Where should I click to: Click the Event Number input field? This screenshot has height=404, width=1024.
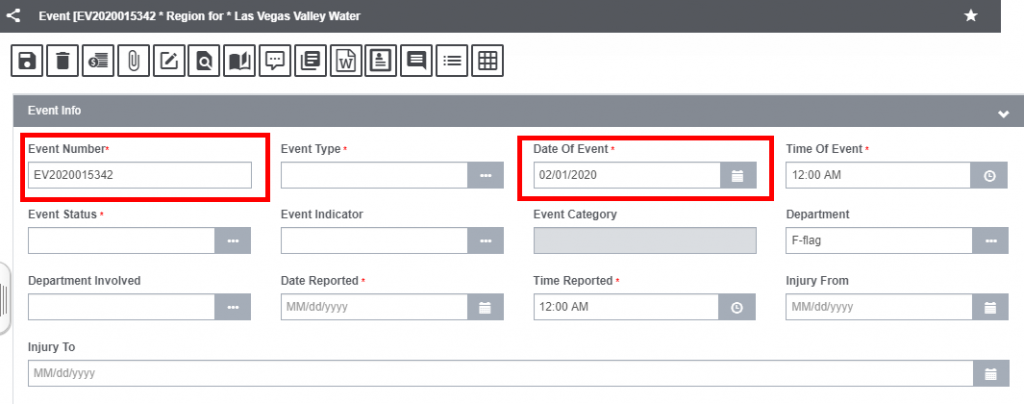pos(139,175)
